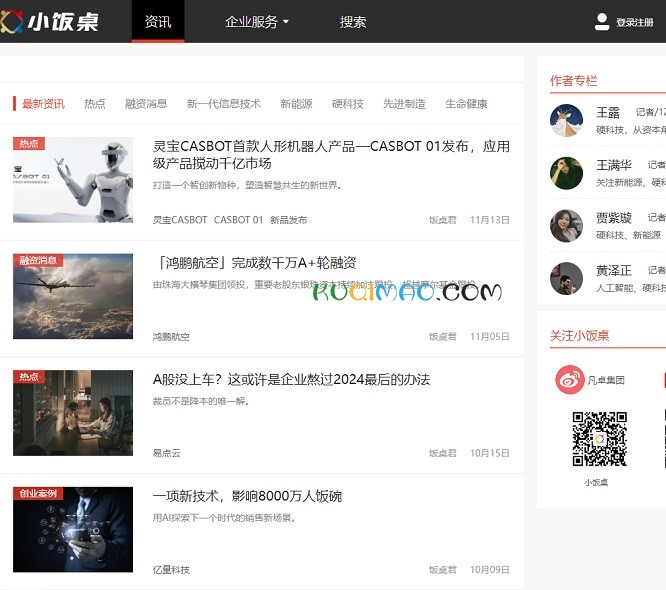Open the 灵宝CASBOT首款人形机器人 article title
The height and width of the screenshot is (590, 666).
(x=331, y=155)
